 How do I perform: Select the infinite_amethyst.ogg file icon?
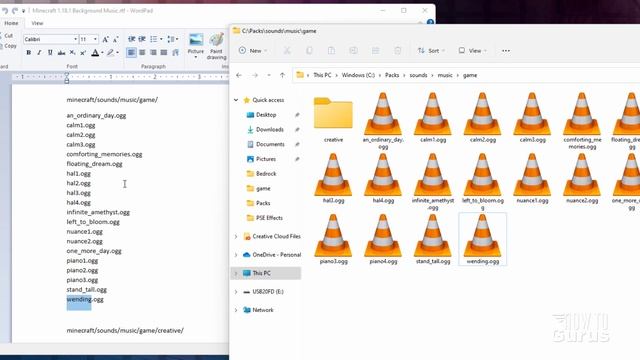pyautogui.click(x=433, y=175)
